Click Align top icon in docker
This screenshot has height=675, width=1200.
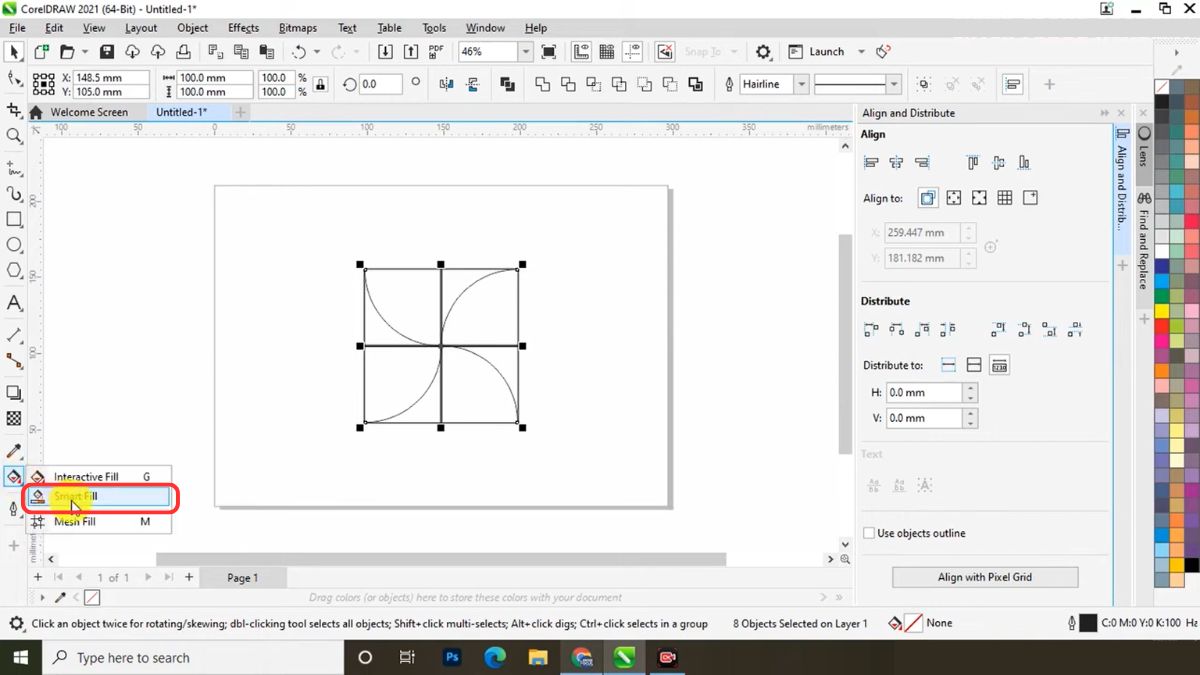click(973, 162)
